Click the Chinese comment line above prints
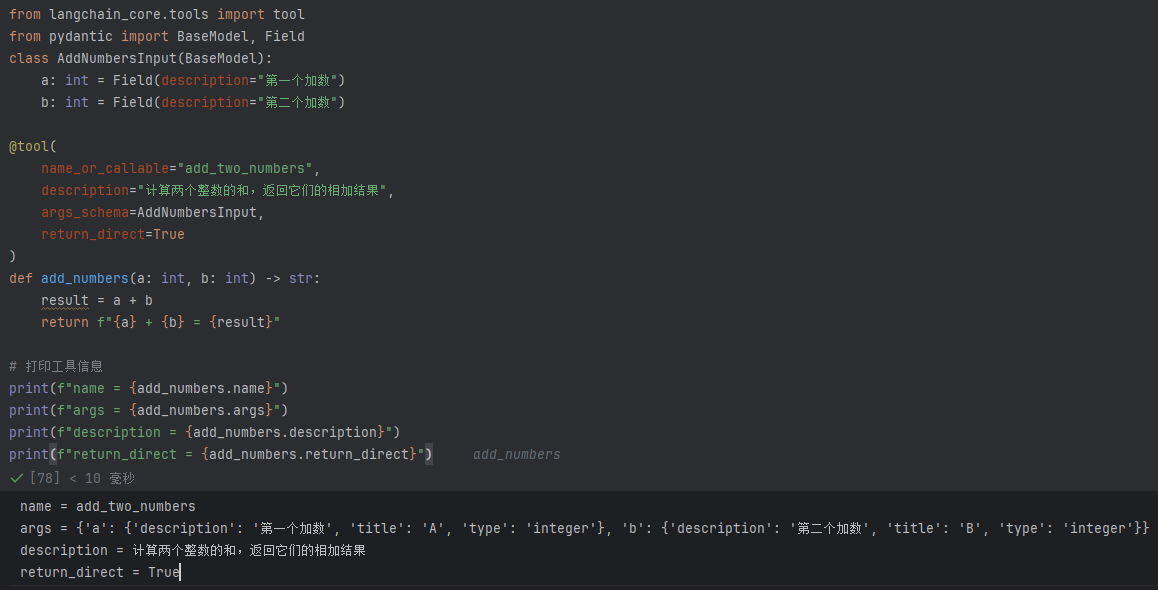The image size is (1158, 590). 56,366
